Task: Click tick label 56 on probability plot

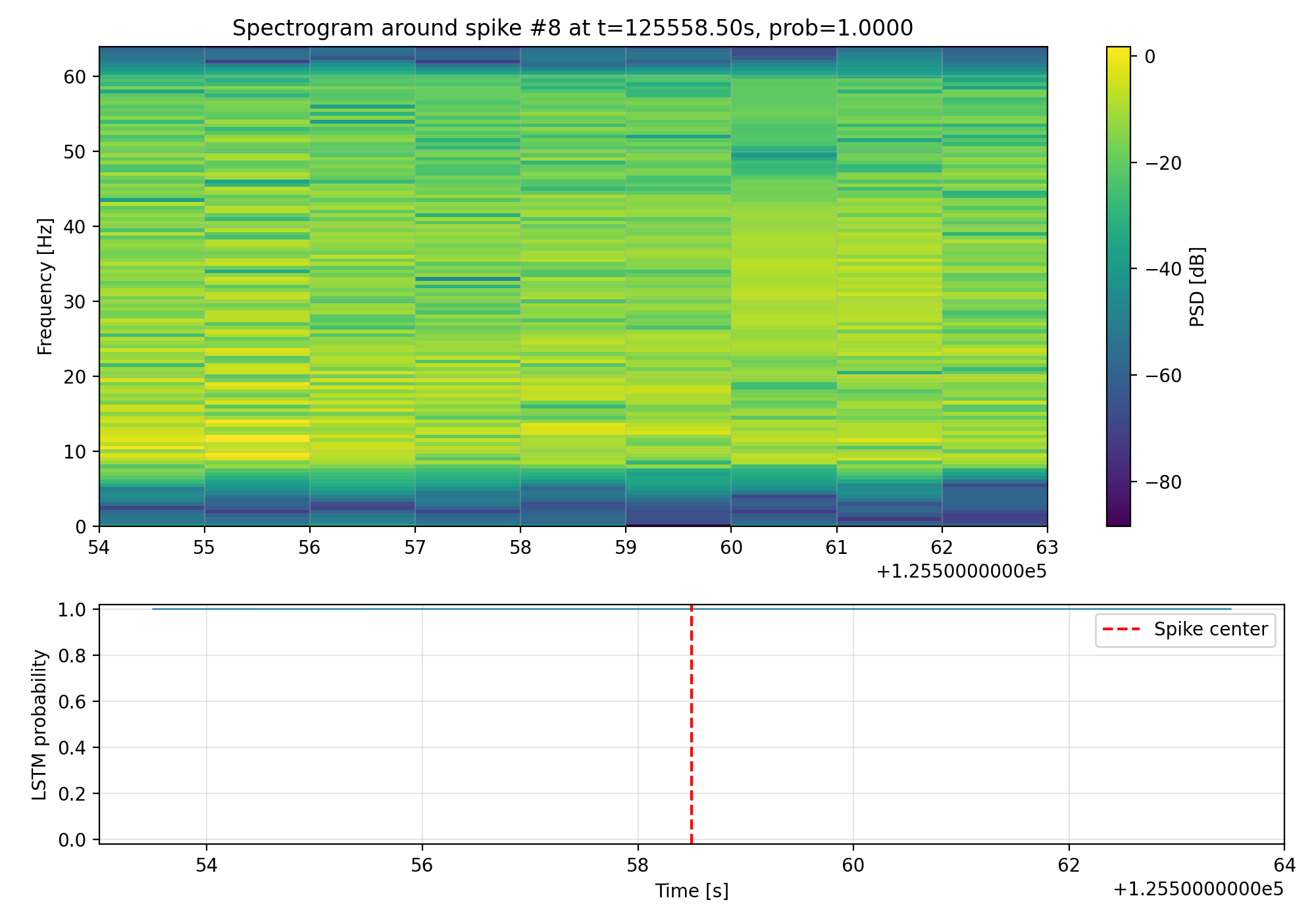Action: coord(422,865)
